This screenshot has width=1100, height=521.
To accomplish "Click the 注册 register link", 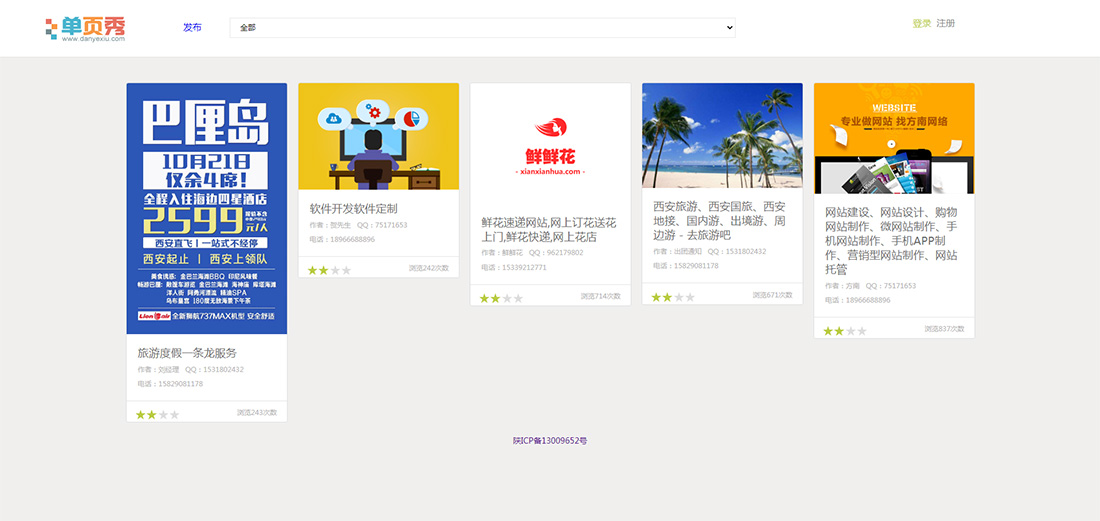I will [945, 23].
